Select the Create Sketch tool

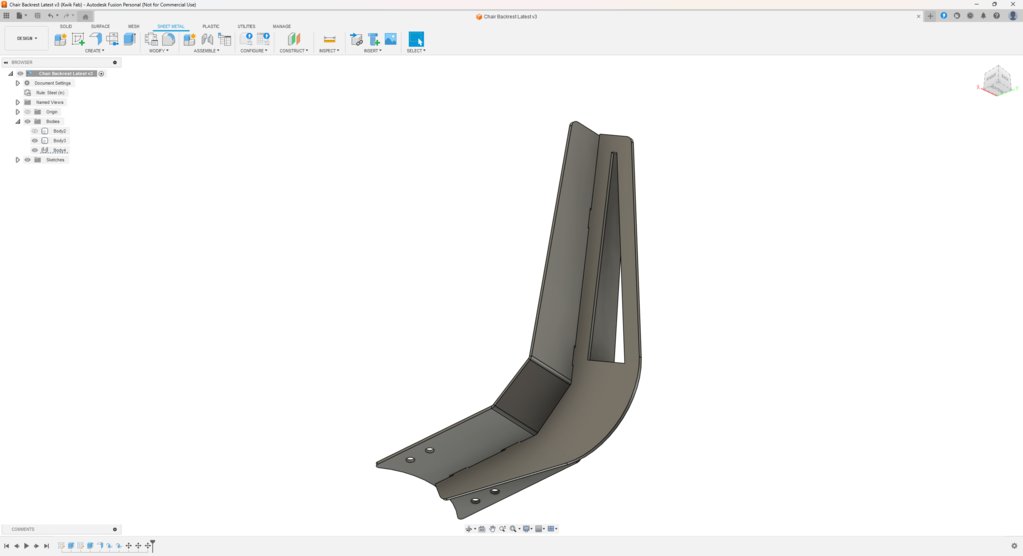click(78, 39)
